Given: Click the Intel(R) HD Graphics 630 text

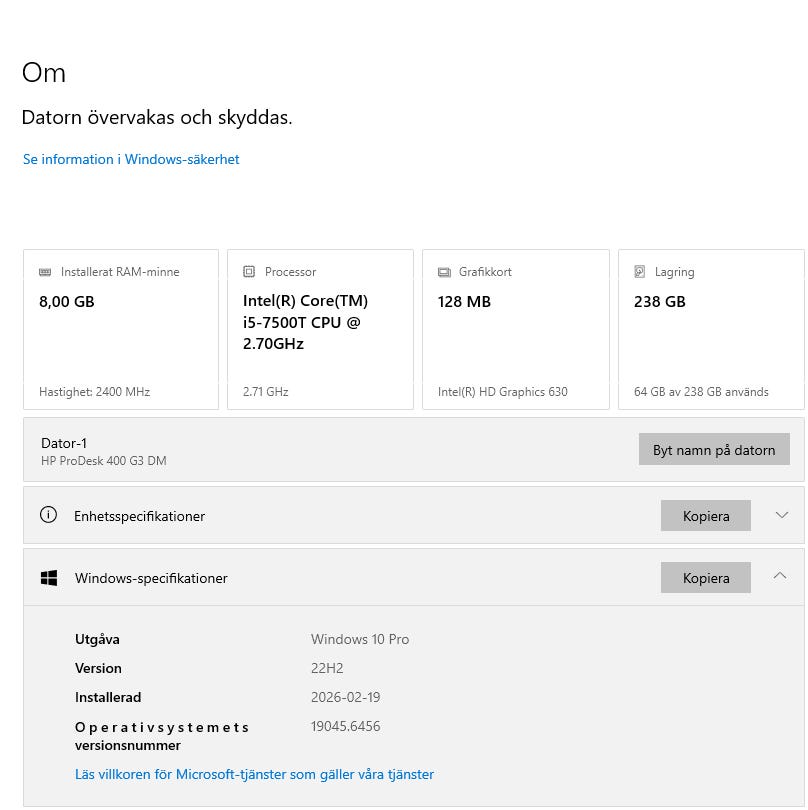Looking at the screenshot, I should tap(502, 392).
